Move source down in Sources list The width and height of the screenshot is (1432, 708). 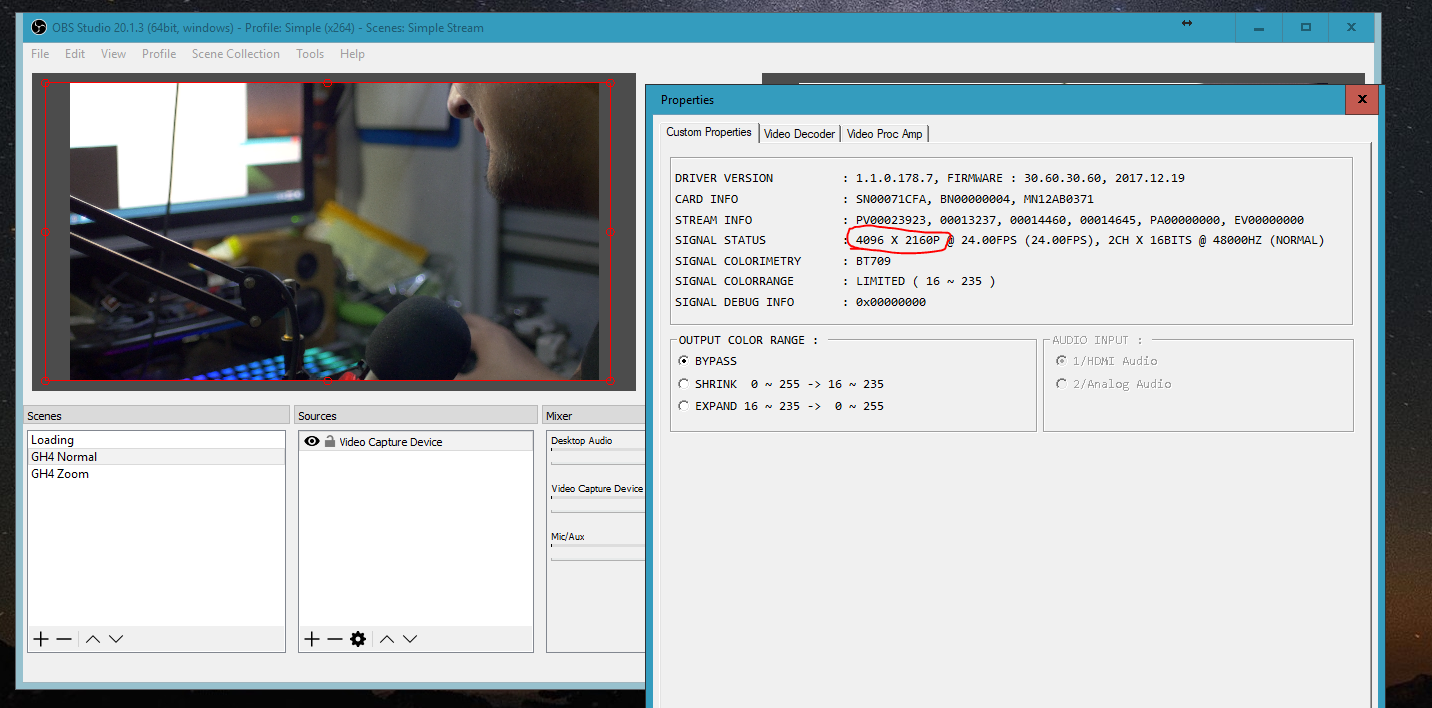point(410,639)
